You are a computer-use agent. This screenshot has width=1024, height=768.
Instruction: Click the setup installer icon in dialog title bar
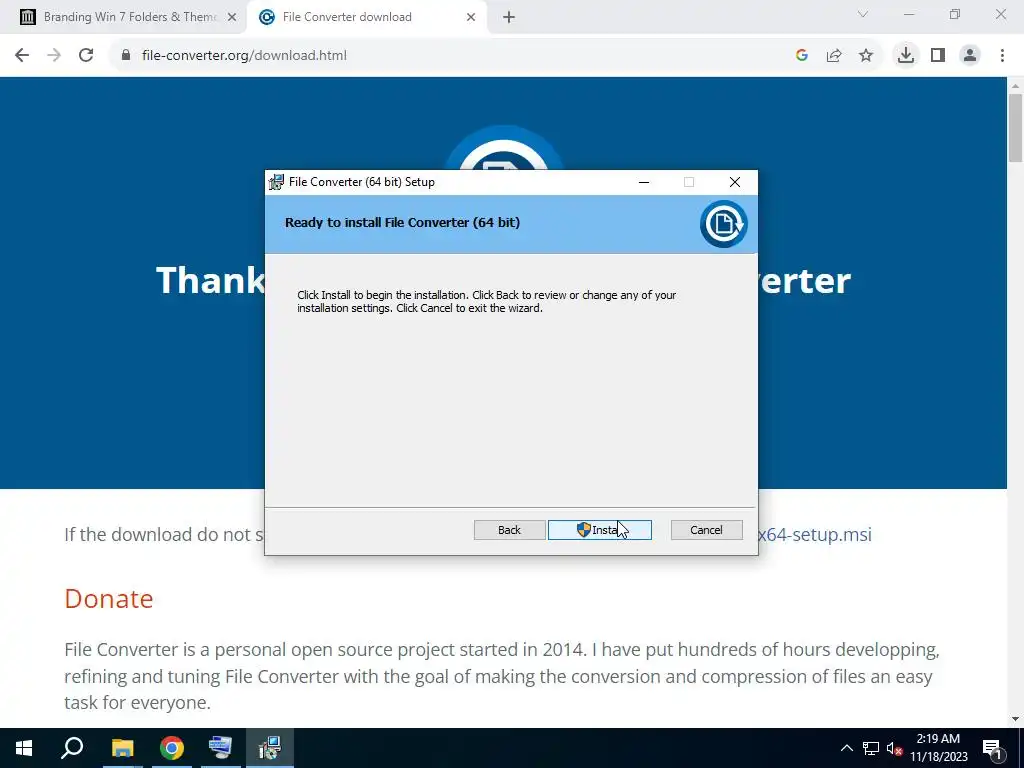coord(277,182)
